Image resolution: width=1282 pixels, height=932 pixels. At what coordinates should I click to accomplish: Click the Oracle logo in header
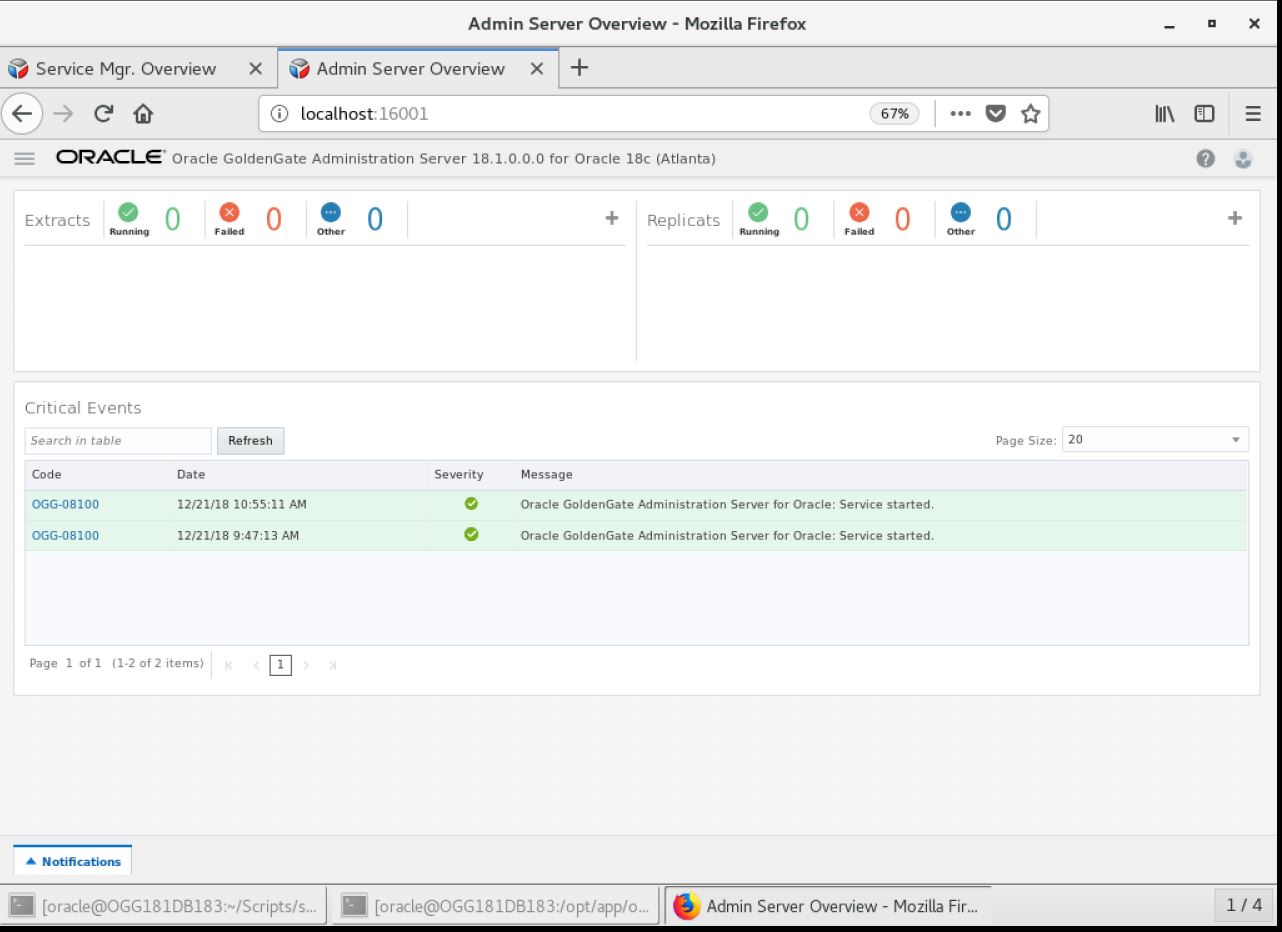point(110,157)
